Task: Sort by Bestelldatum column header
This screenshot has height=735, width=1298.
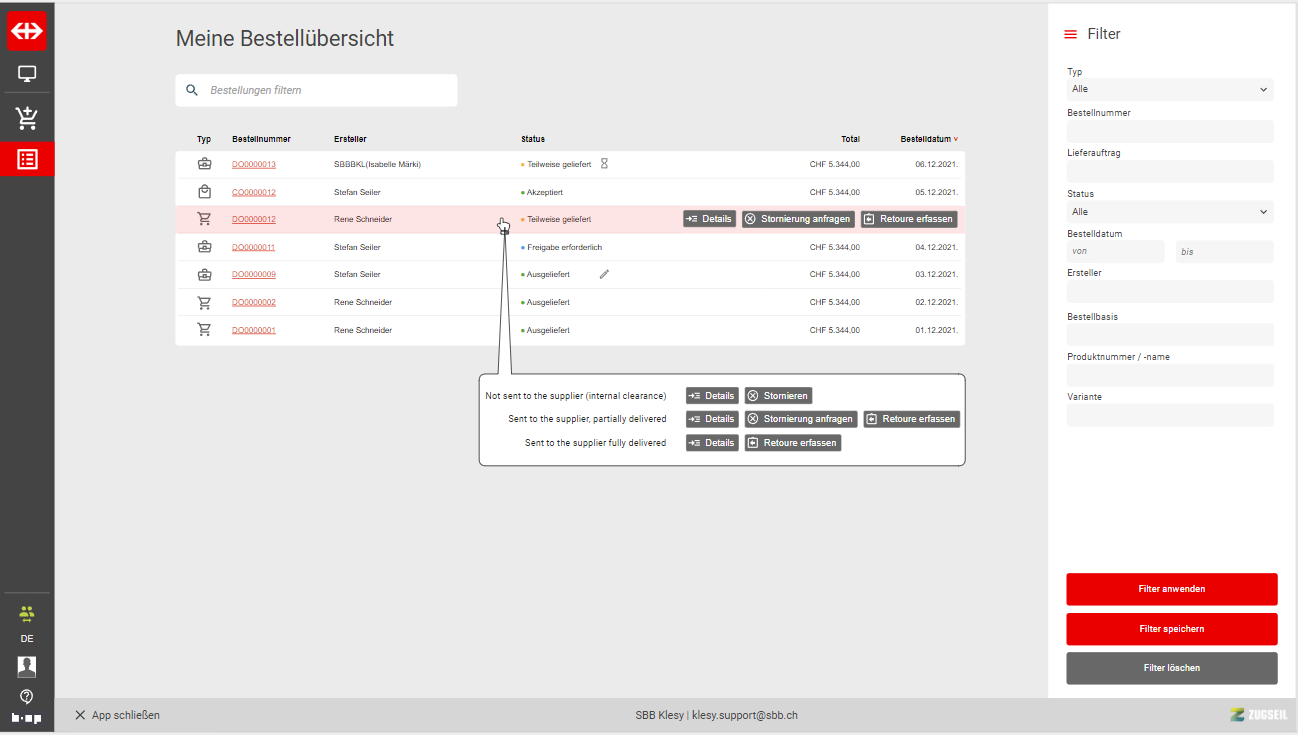Action: (x=927, y=139)
